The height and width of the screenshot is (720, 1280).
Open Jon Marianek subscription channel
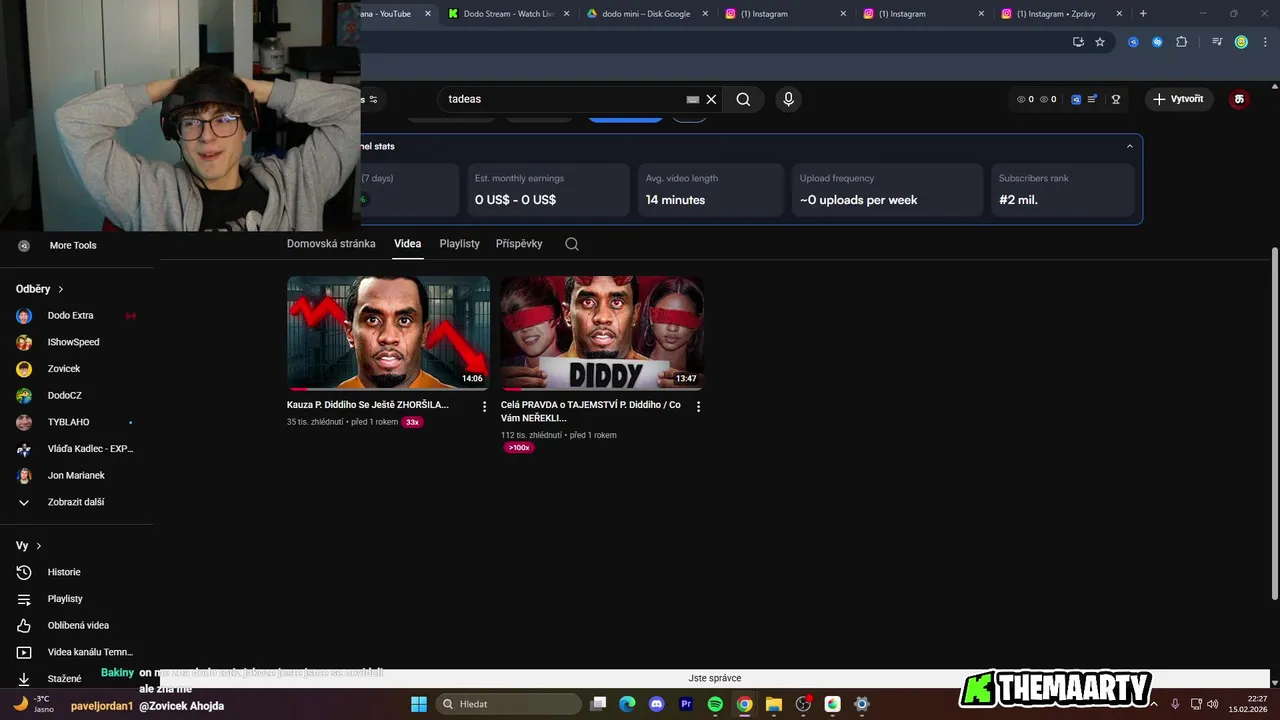[x=77, y=476]
